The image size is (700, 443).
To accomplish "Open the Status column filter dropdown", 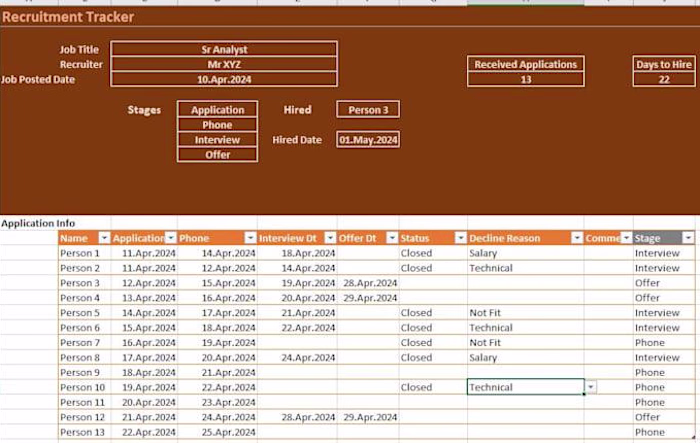I will click(461, 238).
